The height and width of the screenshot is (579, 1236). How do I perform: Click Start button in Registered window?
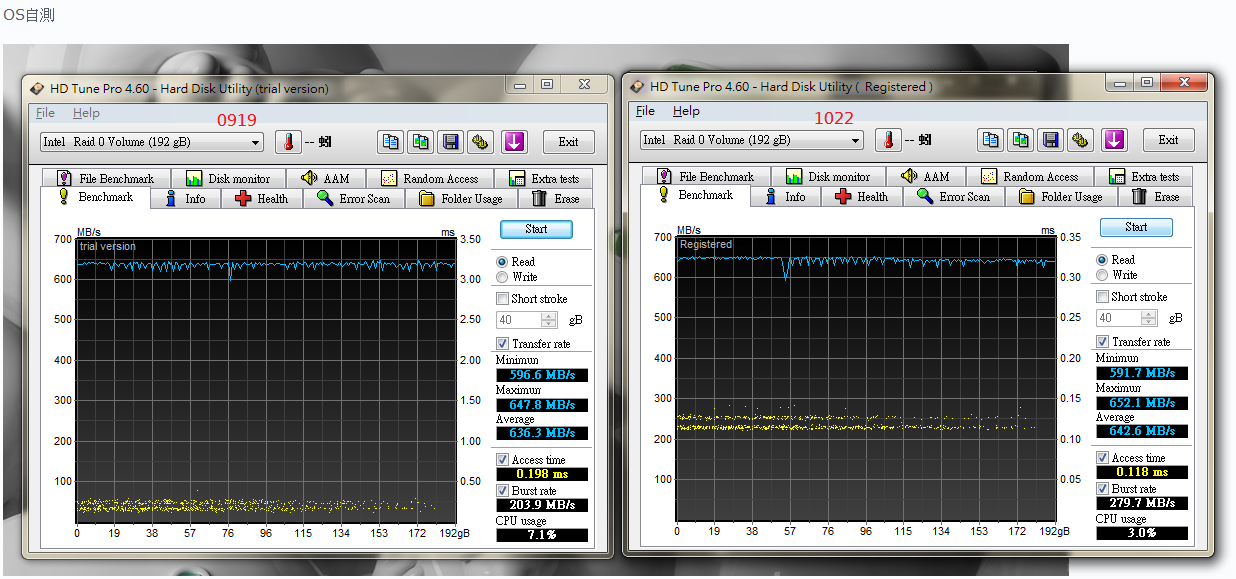[1136, 227]
